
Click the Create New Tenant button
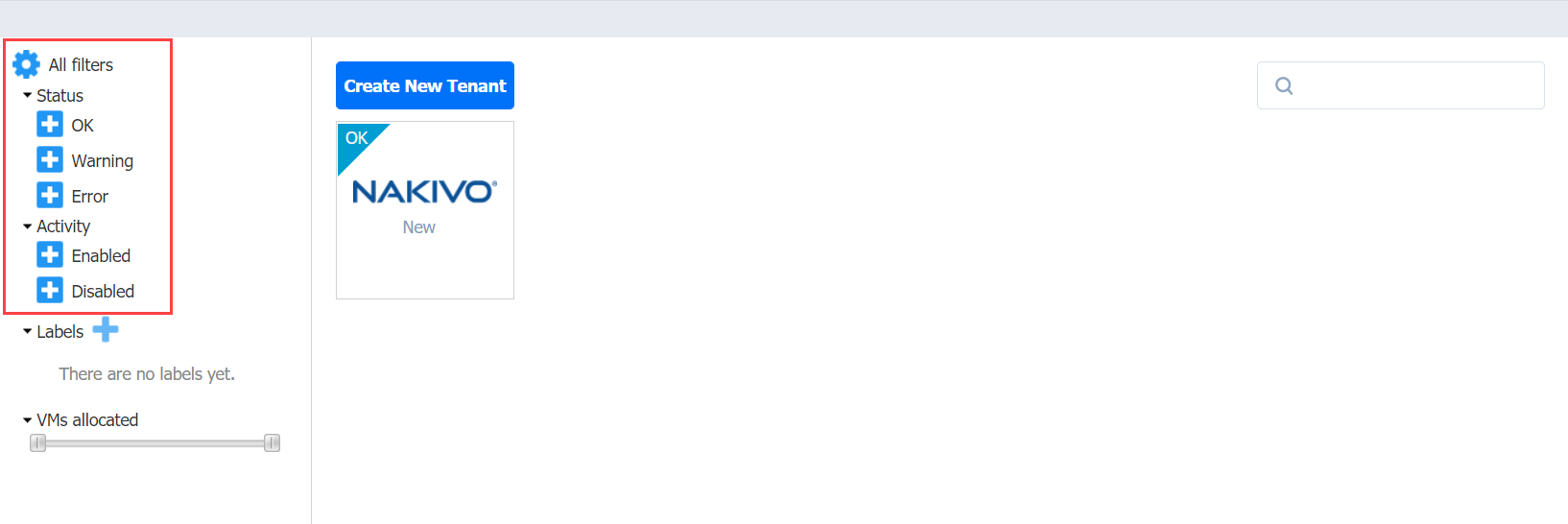pos(425,85)
